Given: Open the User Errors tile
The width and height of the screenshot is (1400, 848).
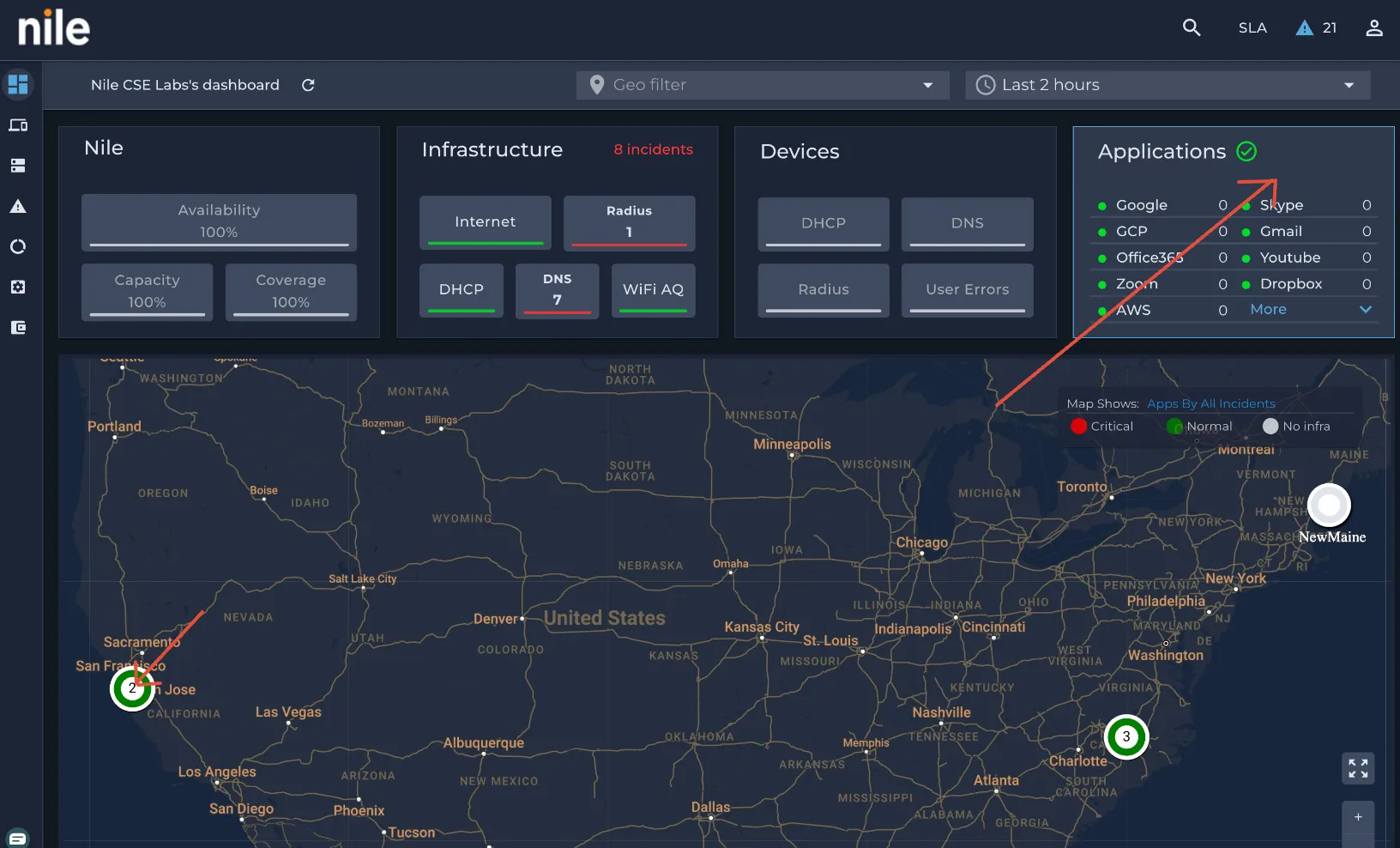Looking at the screenshot, I should pyautogui.click(x=968, y=290).
